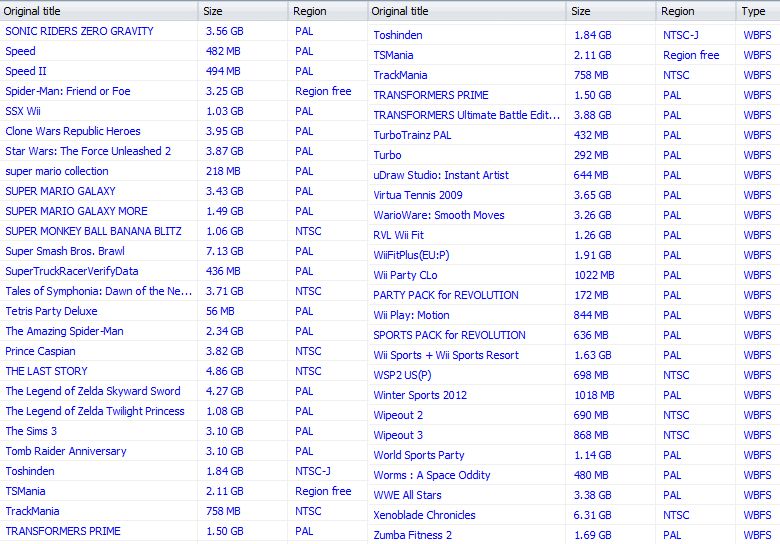Screen dimensions: 780x544
Task: Click the 3.56 GB size cell
Action: [x=224, y=31]
